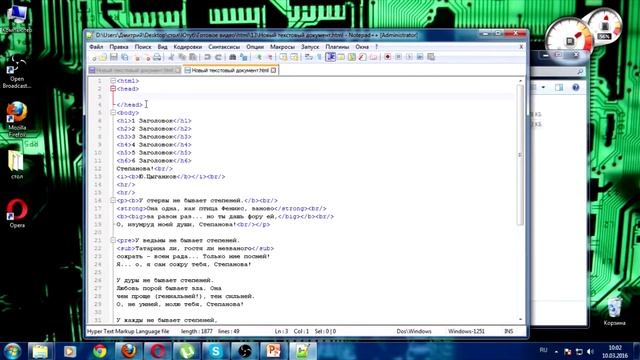640x360 pixels.
Task: Click the editor scrollbar down arrow
Action: click(x=520, y=320)
